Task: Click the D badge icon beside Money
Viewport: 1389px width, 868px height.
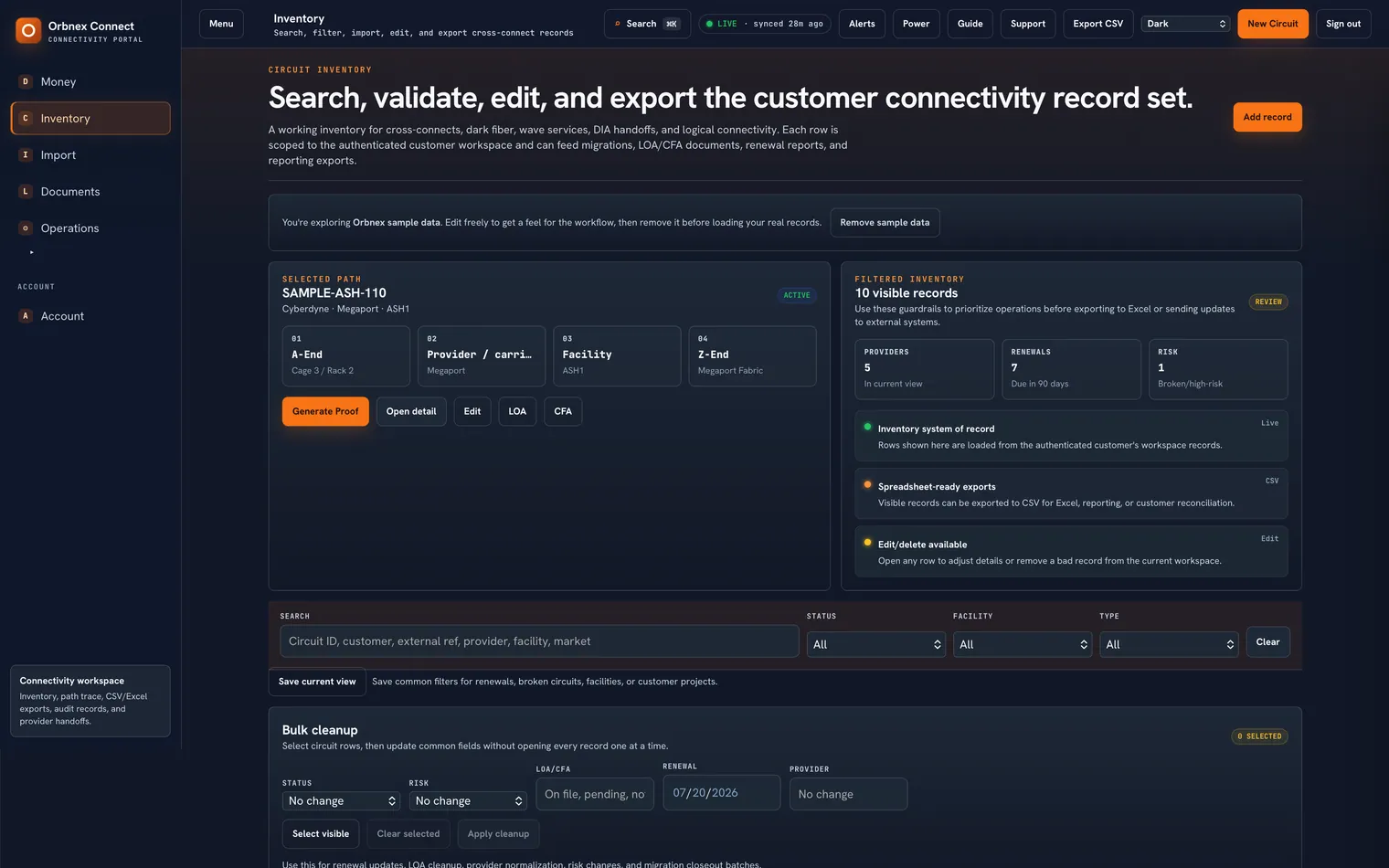Action: pos(26,81)
